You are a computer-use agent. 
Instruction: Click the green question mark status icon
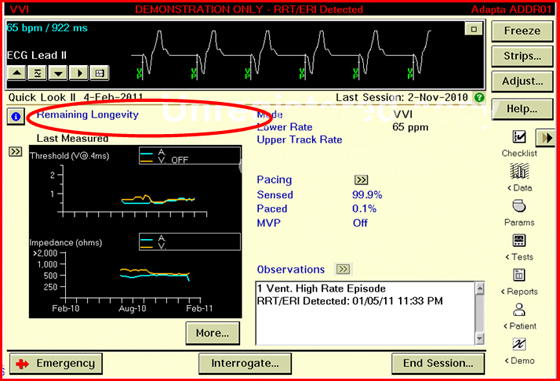pyautogui.click(x=479, y=97)
